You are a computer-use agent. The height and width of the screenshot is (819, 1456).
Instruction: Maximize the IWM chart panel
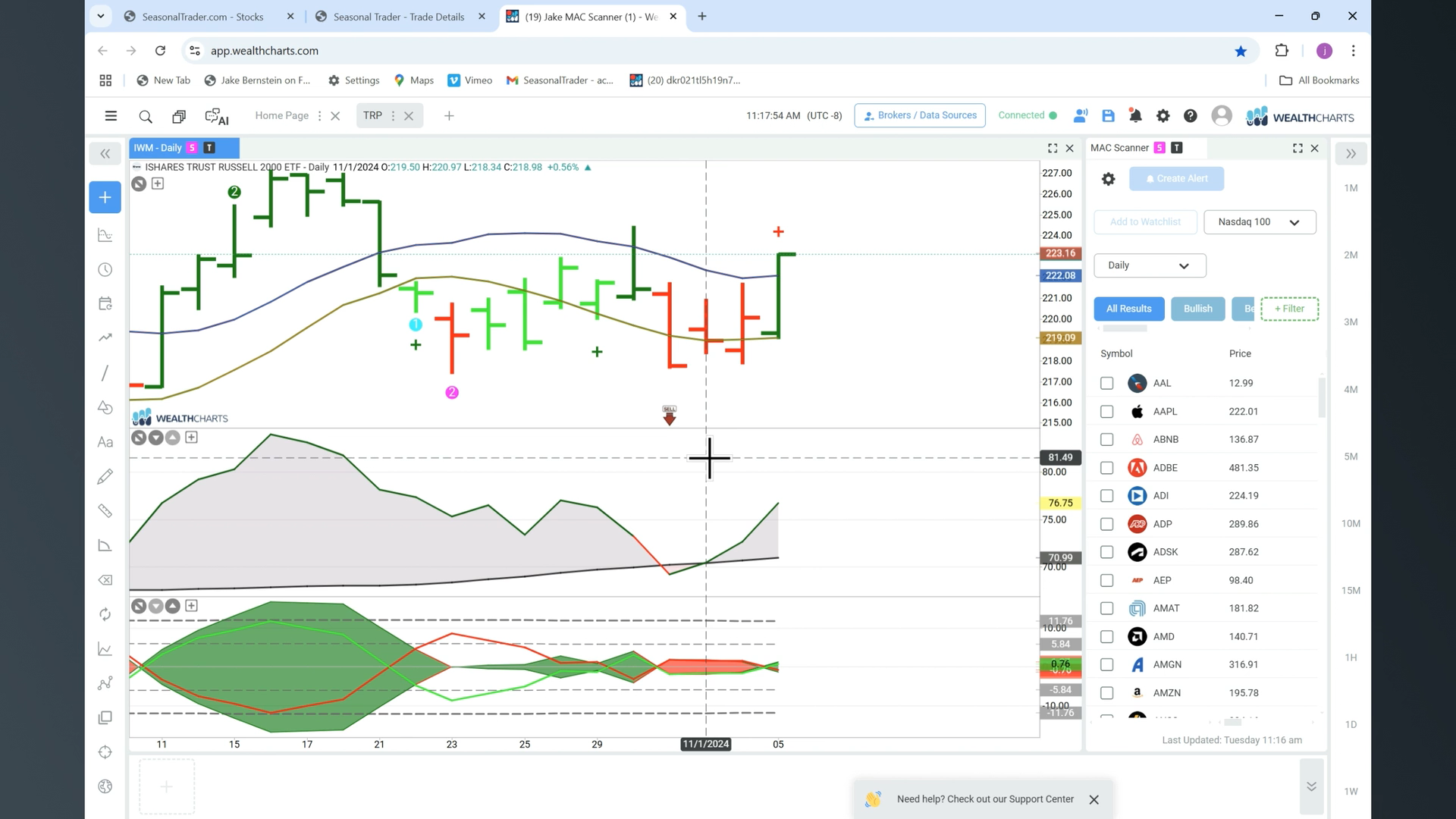click(1053, 148)
